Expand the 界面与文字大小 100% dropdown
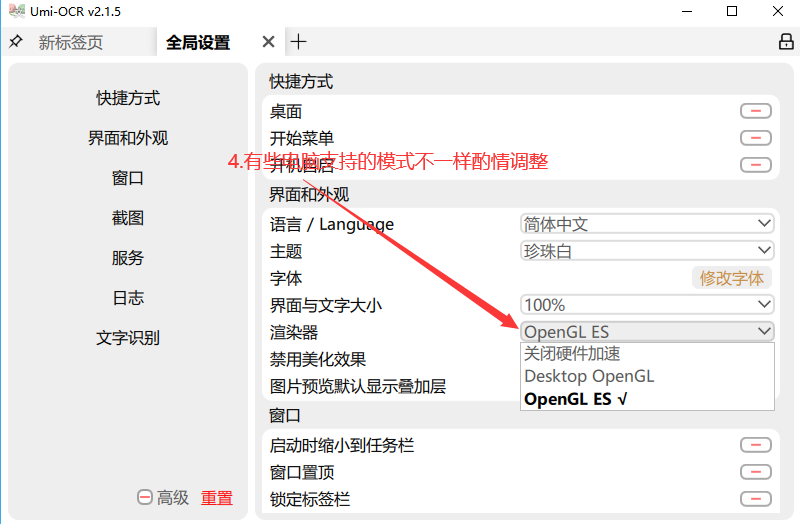This screenshot has height=524, width=800. (x=647, y=305)
